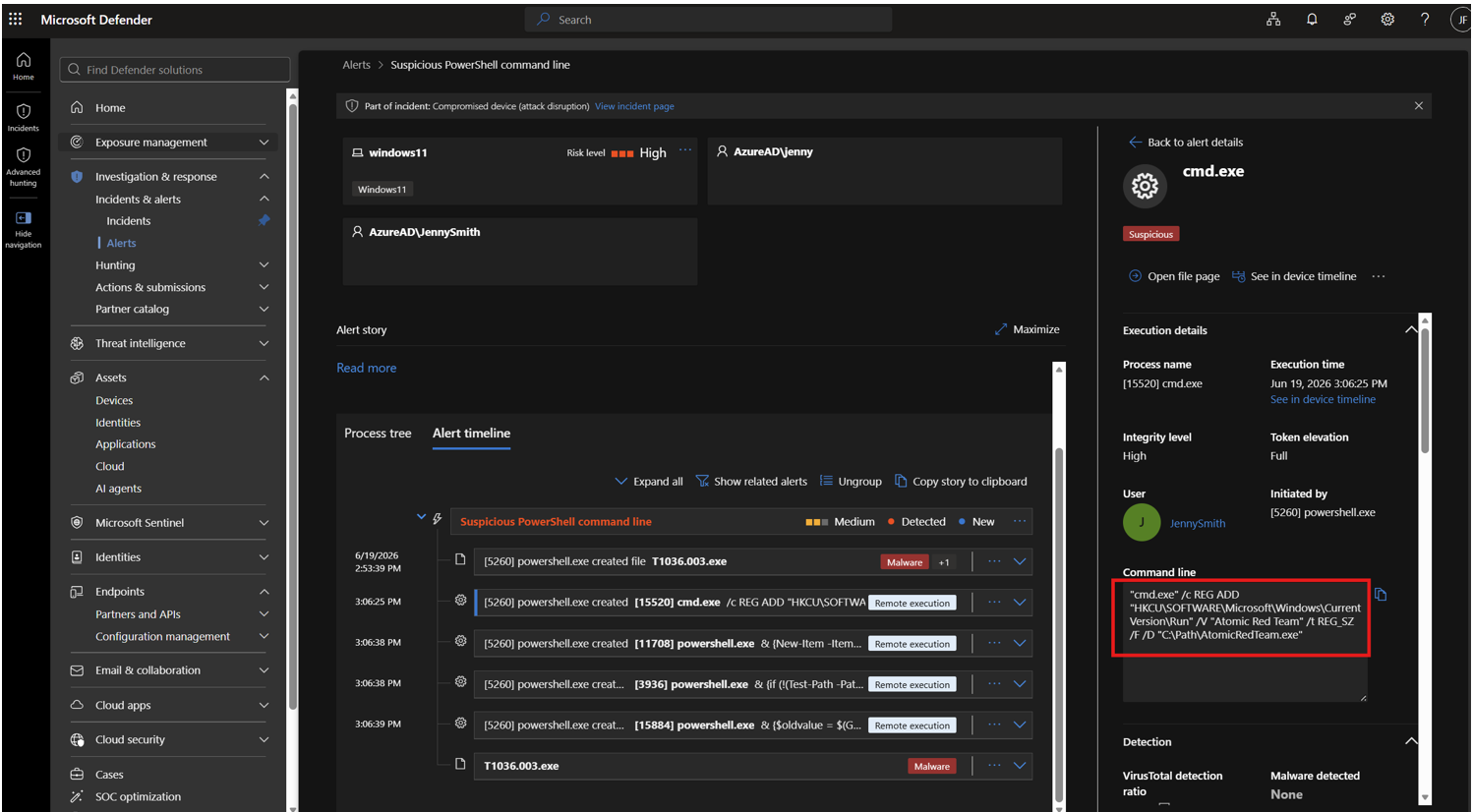Open the ellipsis menu on the windows11 card

tap(685, 150)
